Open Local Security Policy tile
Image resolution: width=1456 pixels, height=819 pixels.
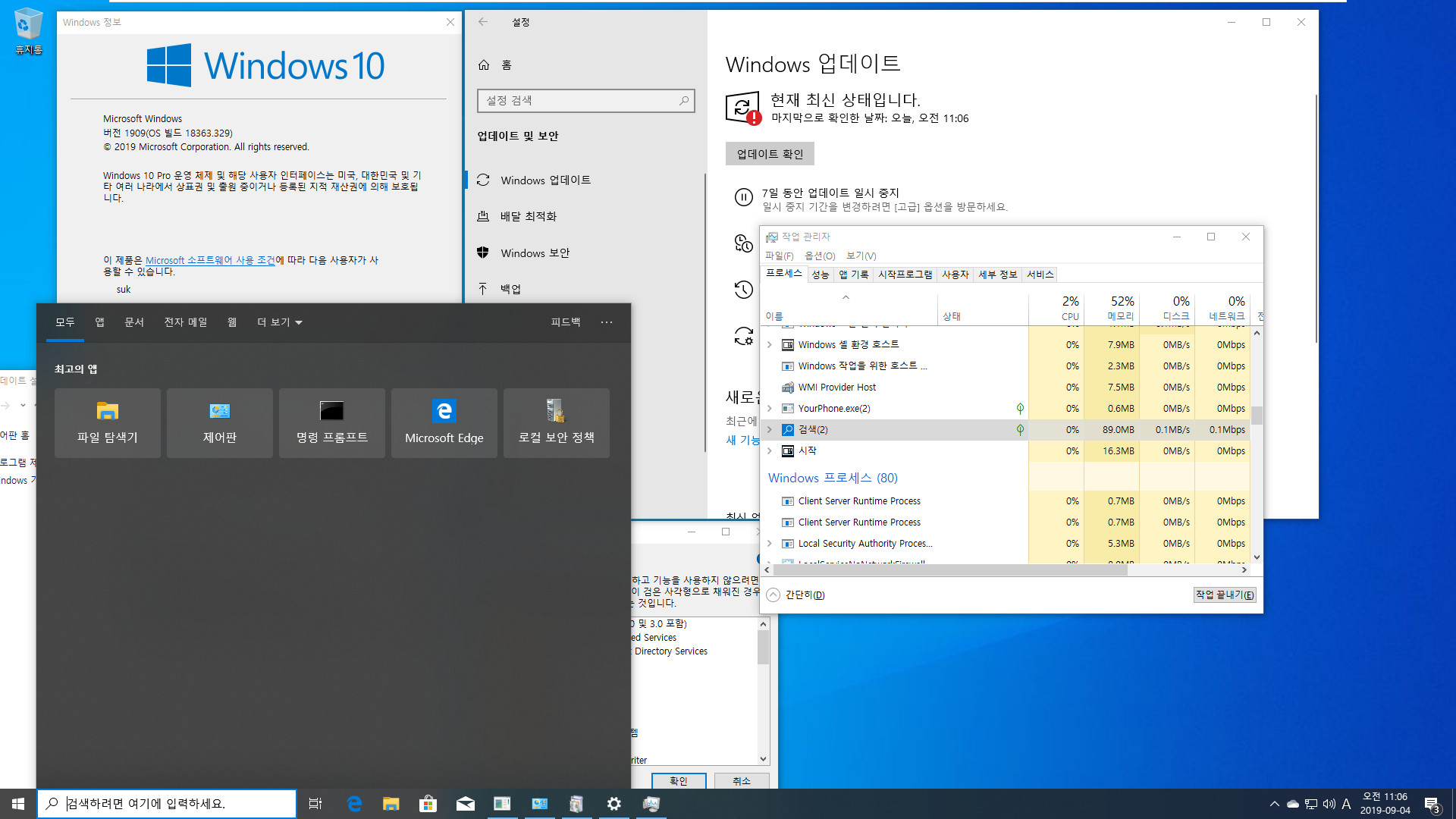557,423
